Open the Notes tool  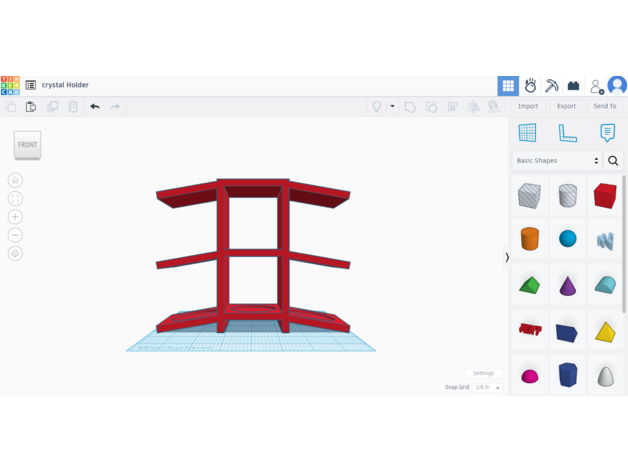click(607, 133)
